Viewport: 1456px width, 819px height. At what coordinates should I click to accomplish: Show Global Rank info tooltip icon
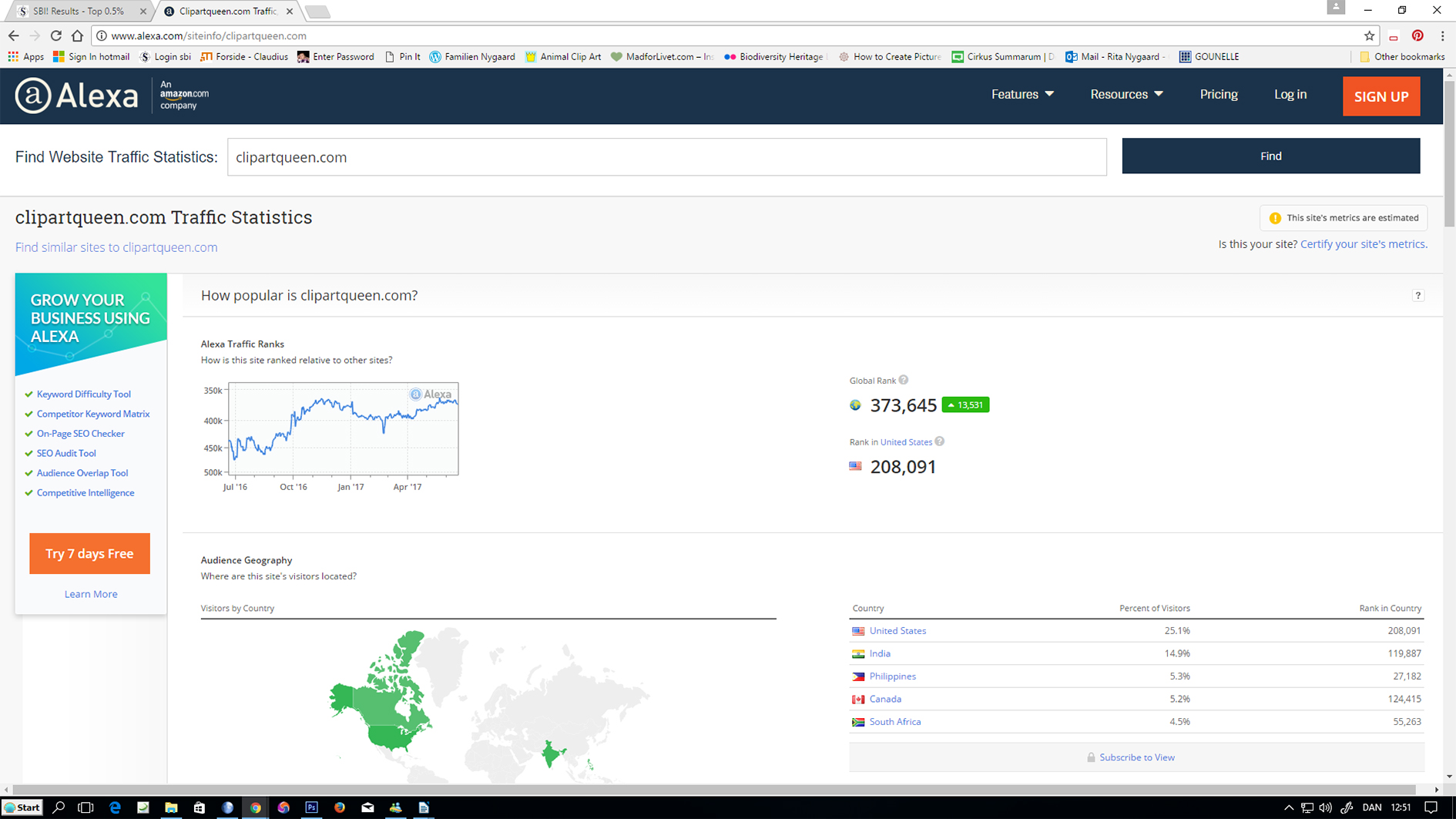tap(904, 380)
